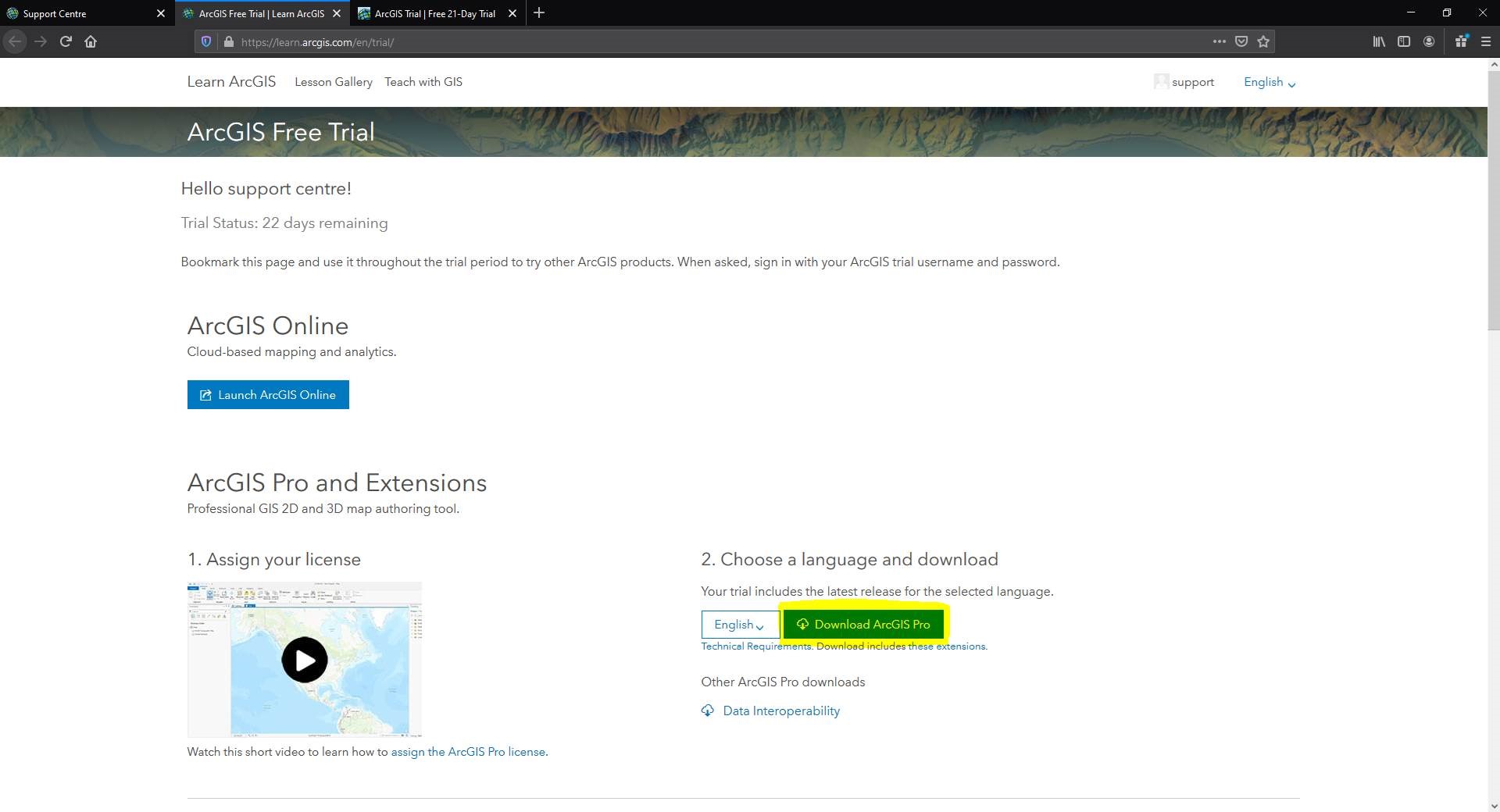Open the Lesson Gallery menu item
Screen dimensions: 1500x812
tap(334, 82)
